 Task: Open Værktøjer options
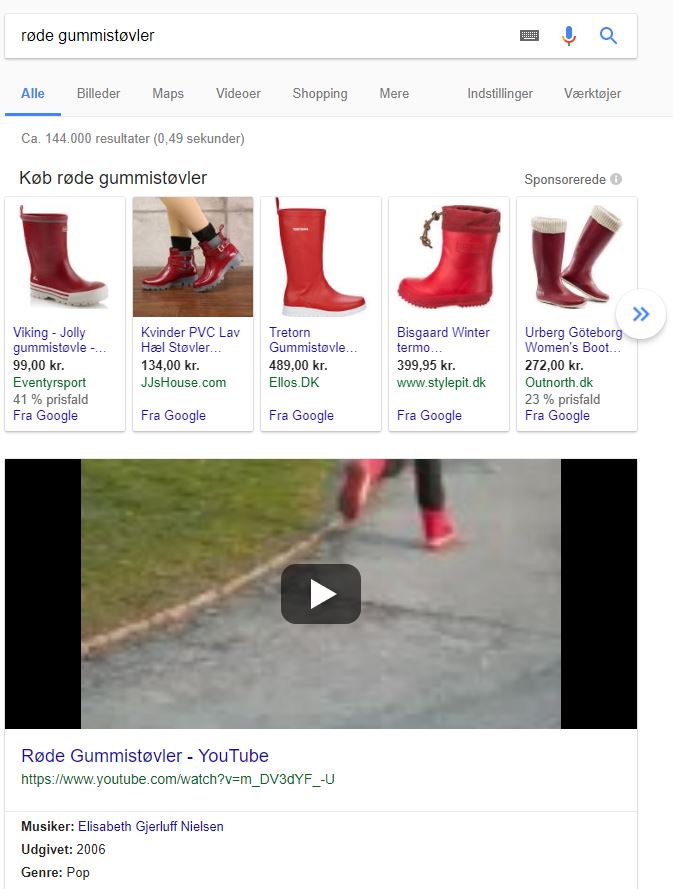[x=592, y=94]
